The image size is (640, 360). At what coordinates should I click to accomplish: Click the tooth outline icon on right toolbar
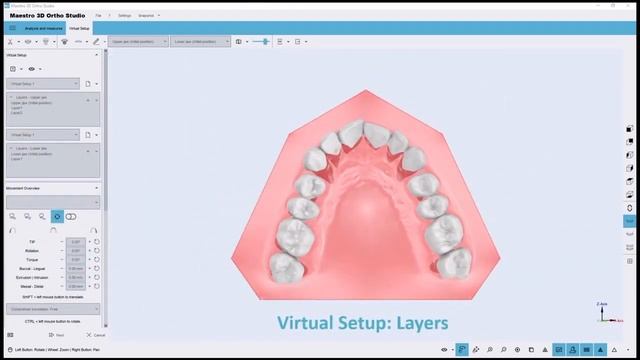pos(629,208)
